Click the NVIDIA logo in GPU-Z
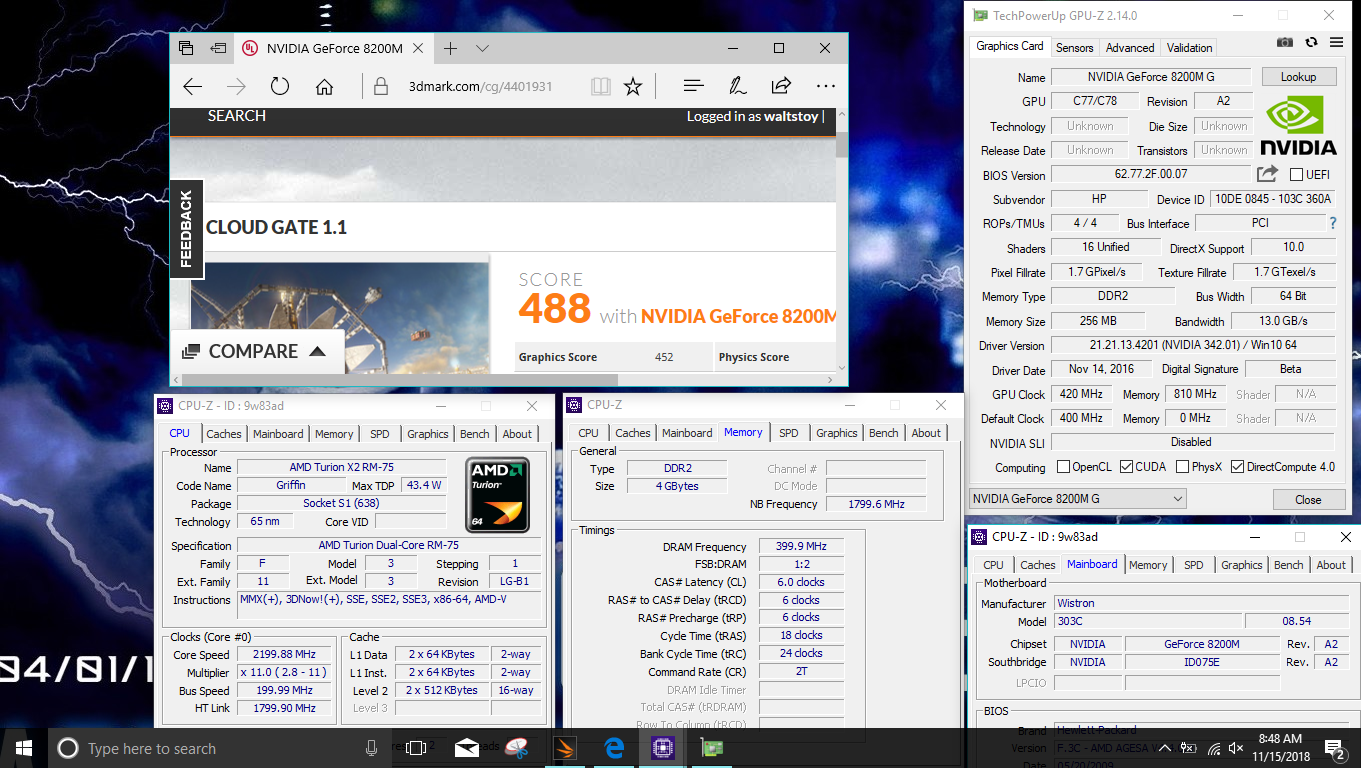 [1298, 125]
